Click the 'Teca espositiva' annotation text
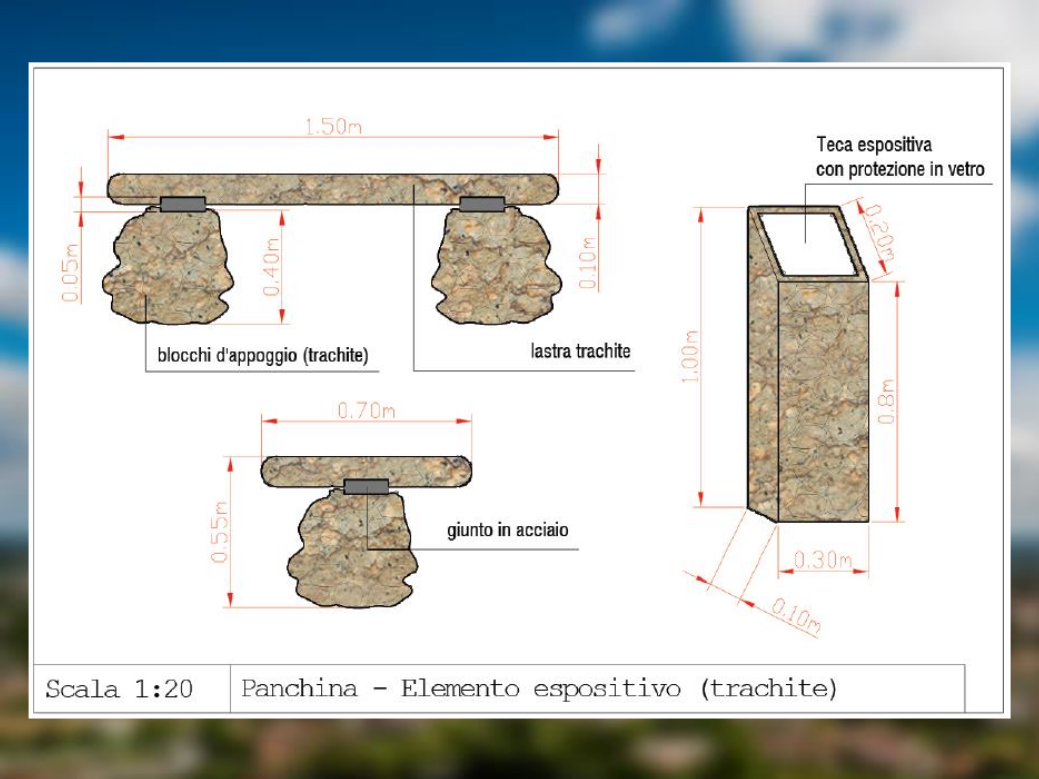This screenshot has width=1039, height=779. 874,144
